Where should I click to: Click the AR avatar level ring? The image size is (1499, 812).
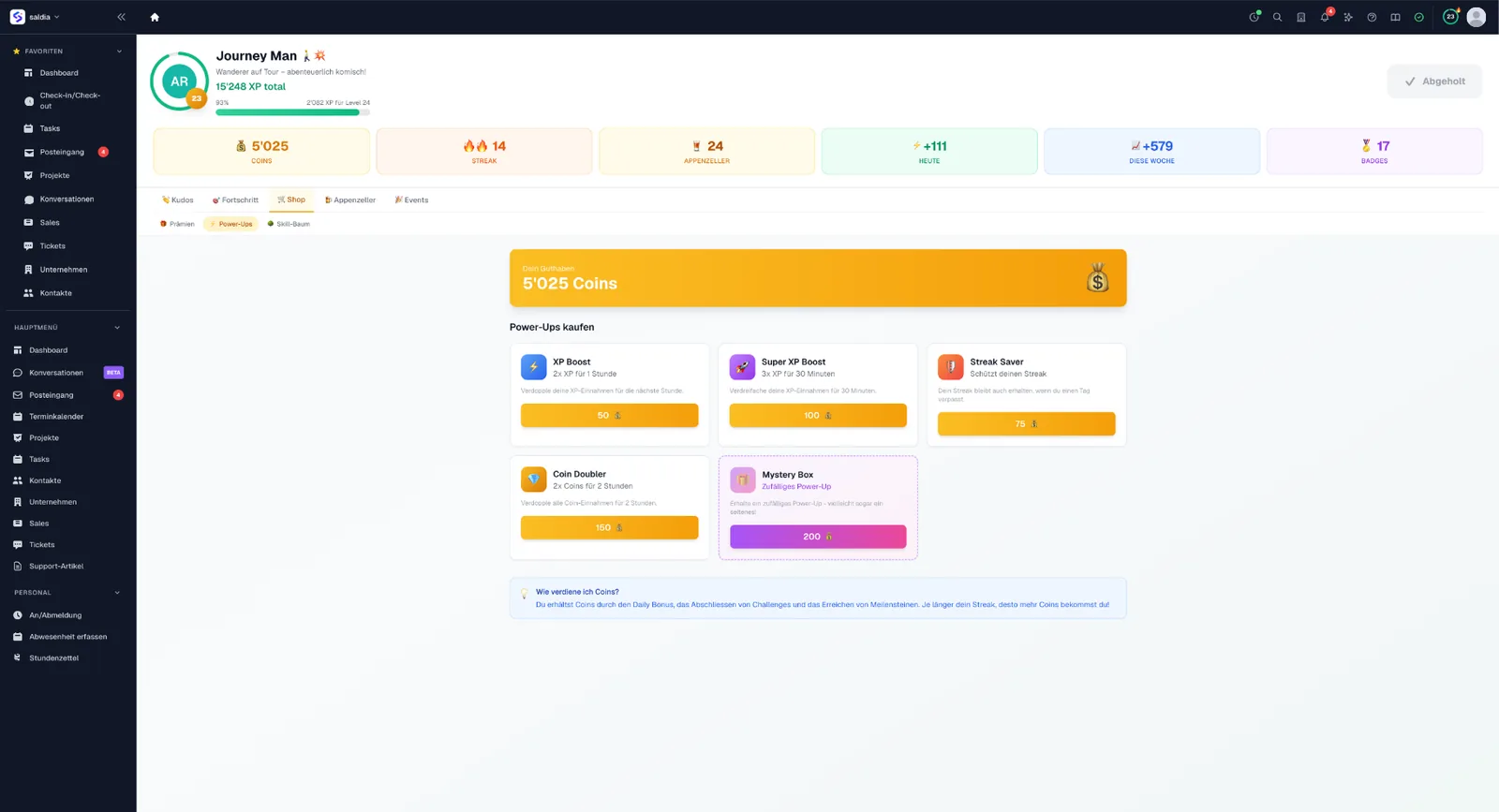[179, 81]
